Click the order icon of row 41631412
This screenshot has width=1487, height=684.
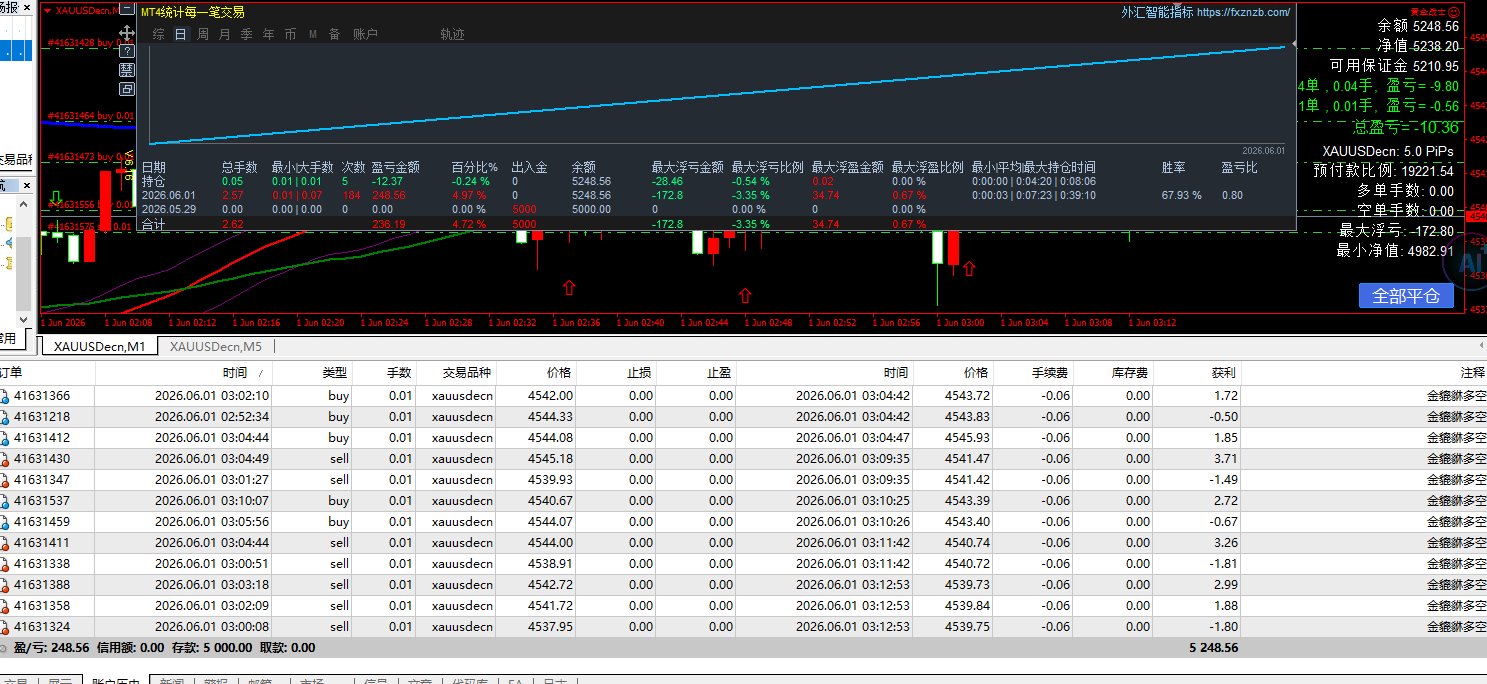(5, 438)
